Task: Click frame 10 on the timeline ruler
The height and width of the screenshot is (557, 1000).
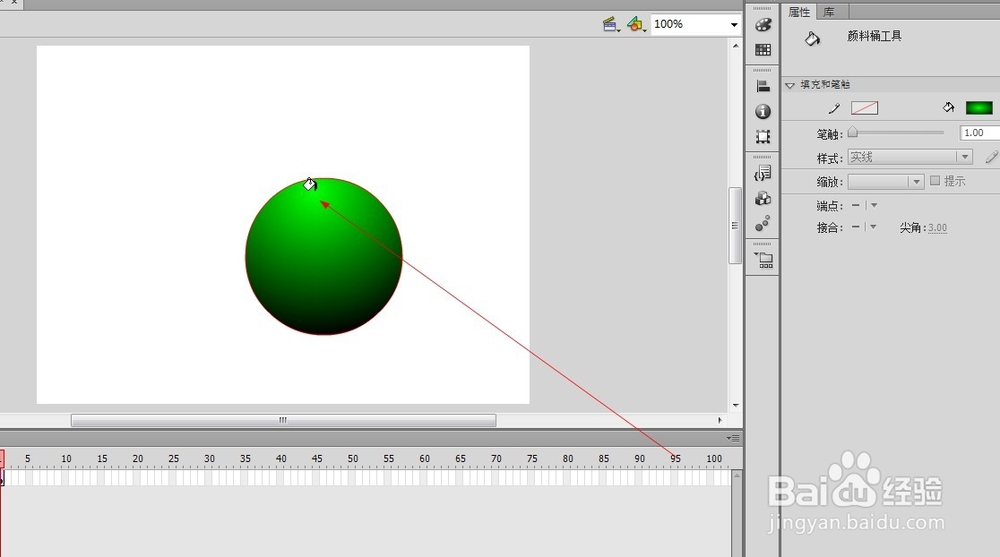Action: click(66, 458)
